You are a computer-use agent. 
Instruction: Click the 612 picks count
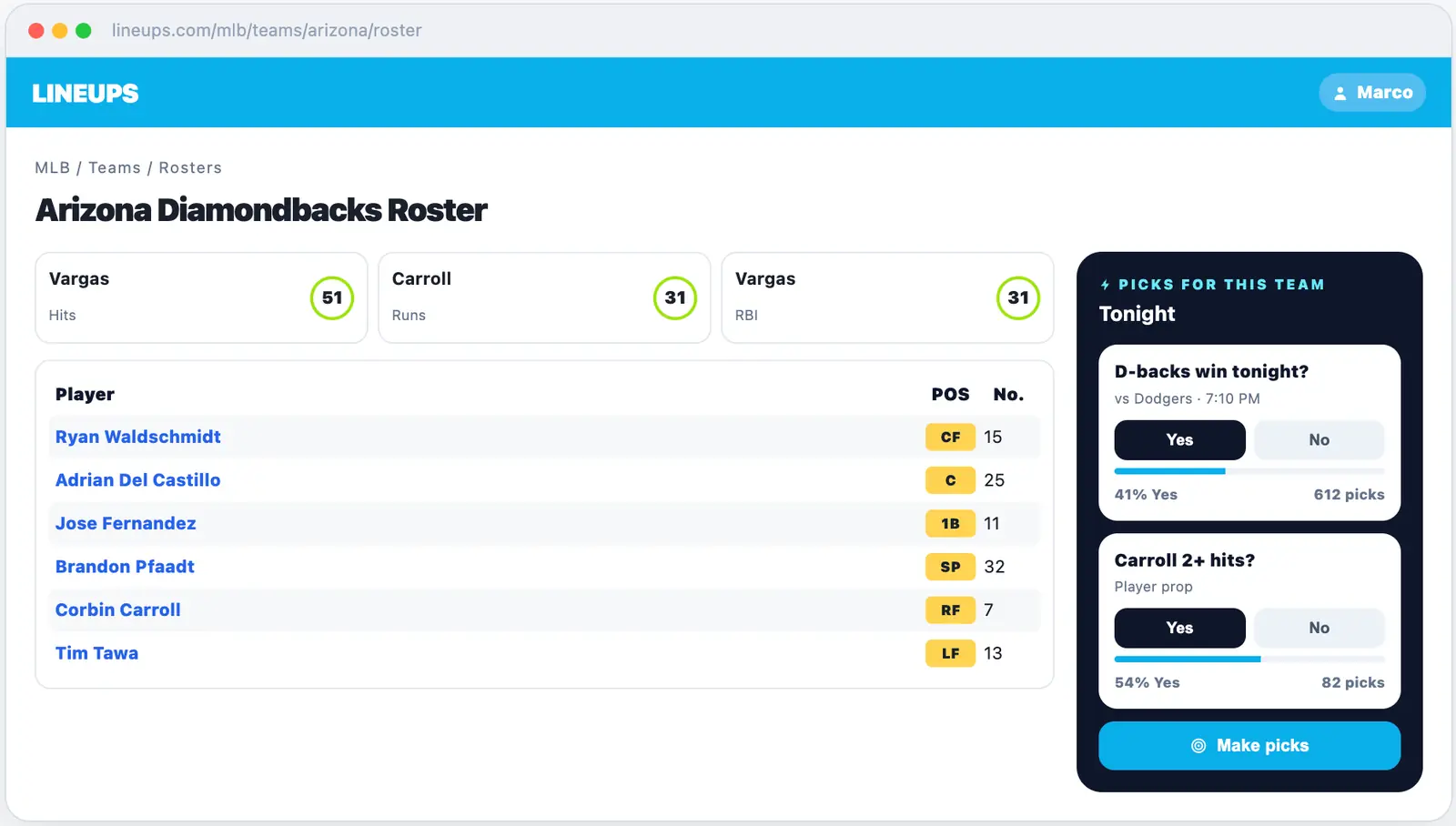tap(1349, 495)
